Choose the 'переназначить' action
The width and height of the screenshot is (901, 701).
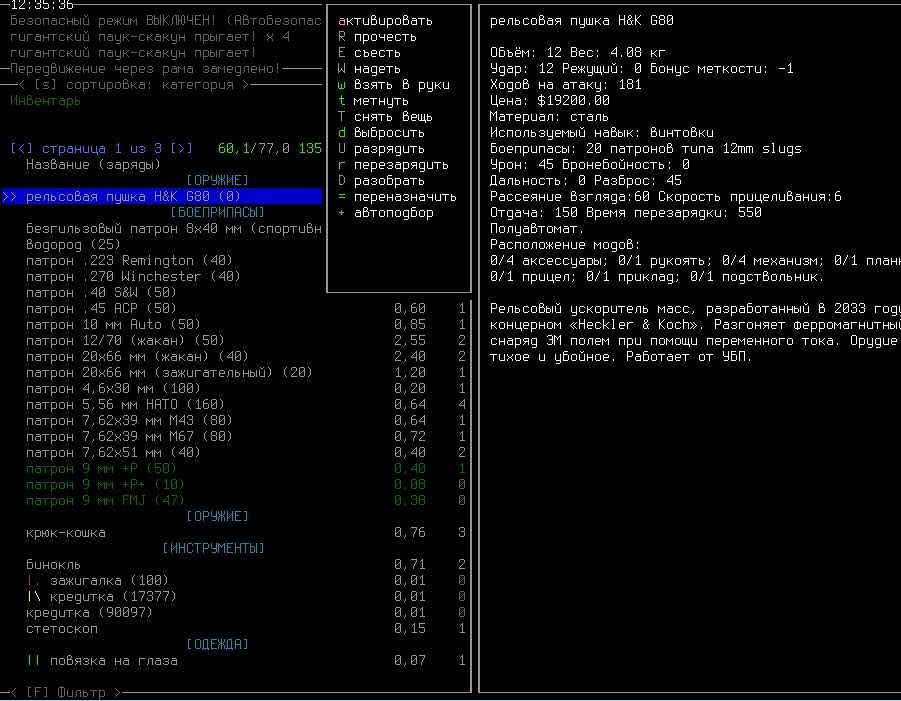pos(397,197)
